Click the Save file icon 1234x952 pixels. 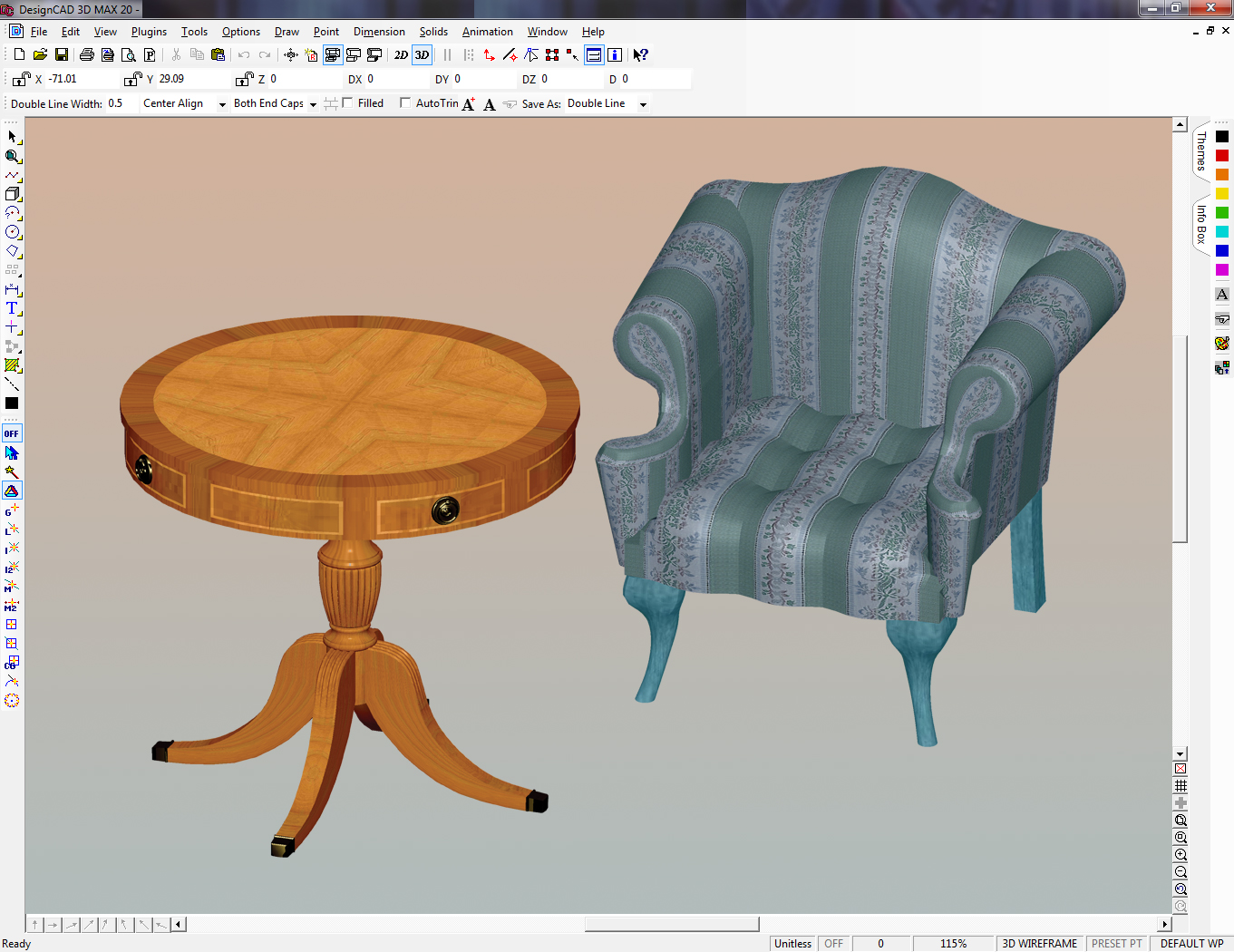point(62,55)
